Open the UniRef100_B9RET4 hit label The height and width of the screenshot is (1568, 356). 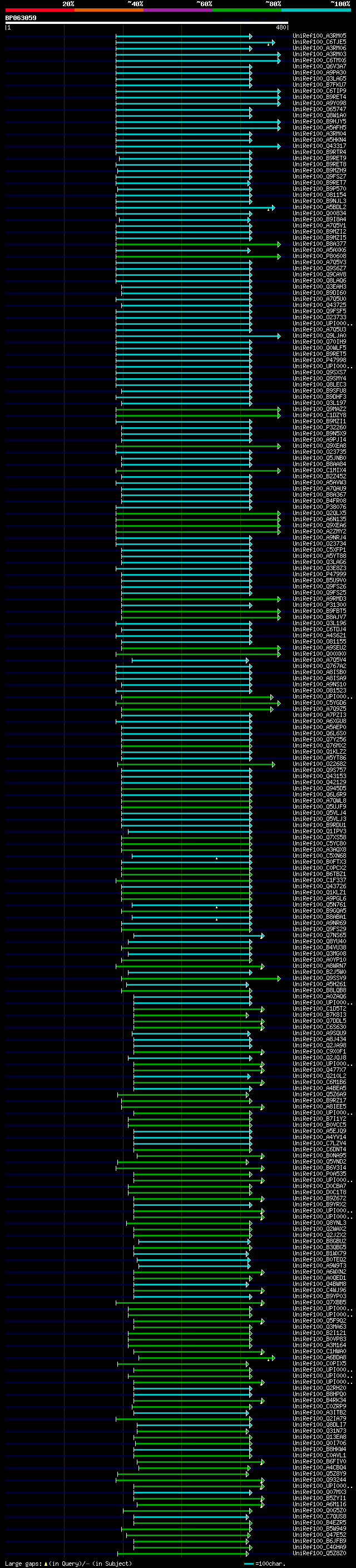tap(319, 97)
